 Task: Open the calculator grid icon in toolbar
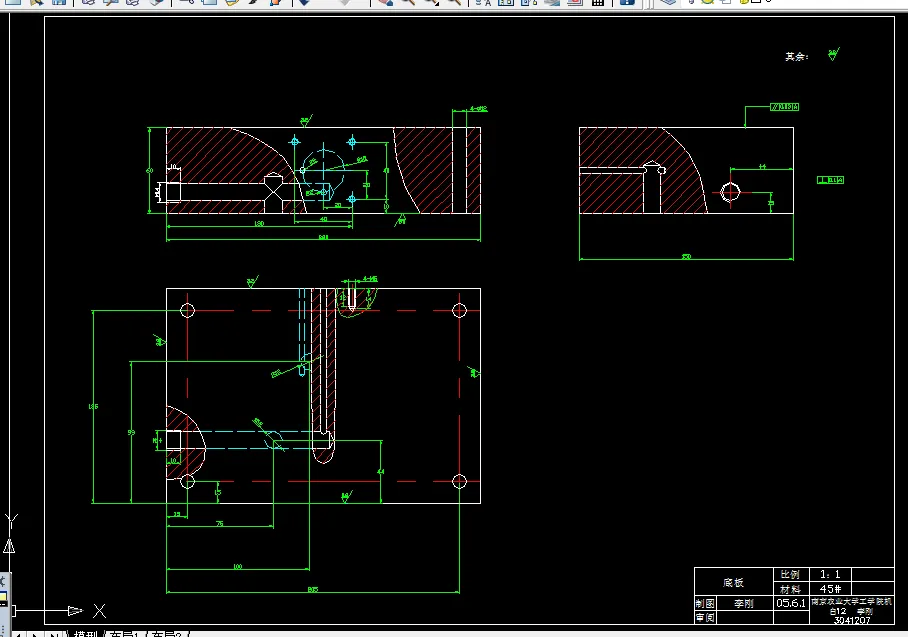pyautogui.click(x=598, y=2)
